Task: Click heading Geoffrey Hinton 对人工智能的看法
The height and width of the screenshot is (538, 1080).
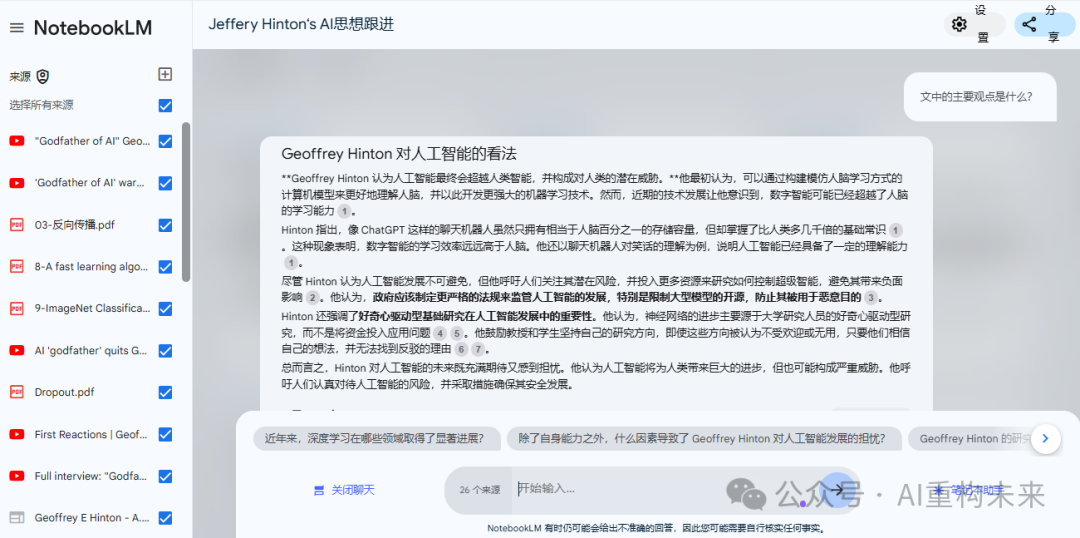Action: point(399,154)
